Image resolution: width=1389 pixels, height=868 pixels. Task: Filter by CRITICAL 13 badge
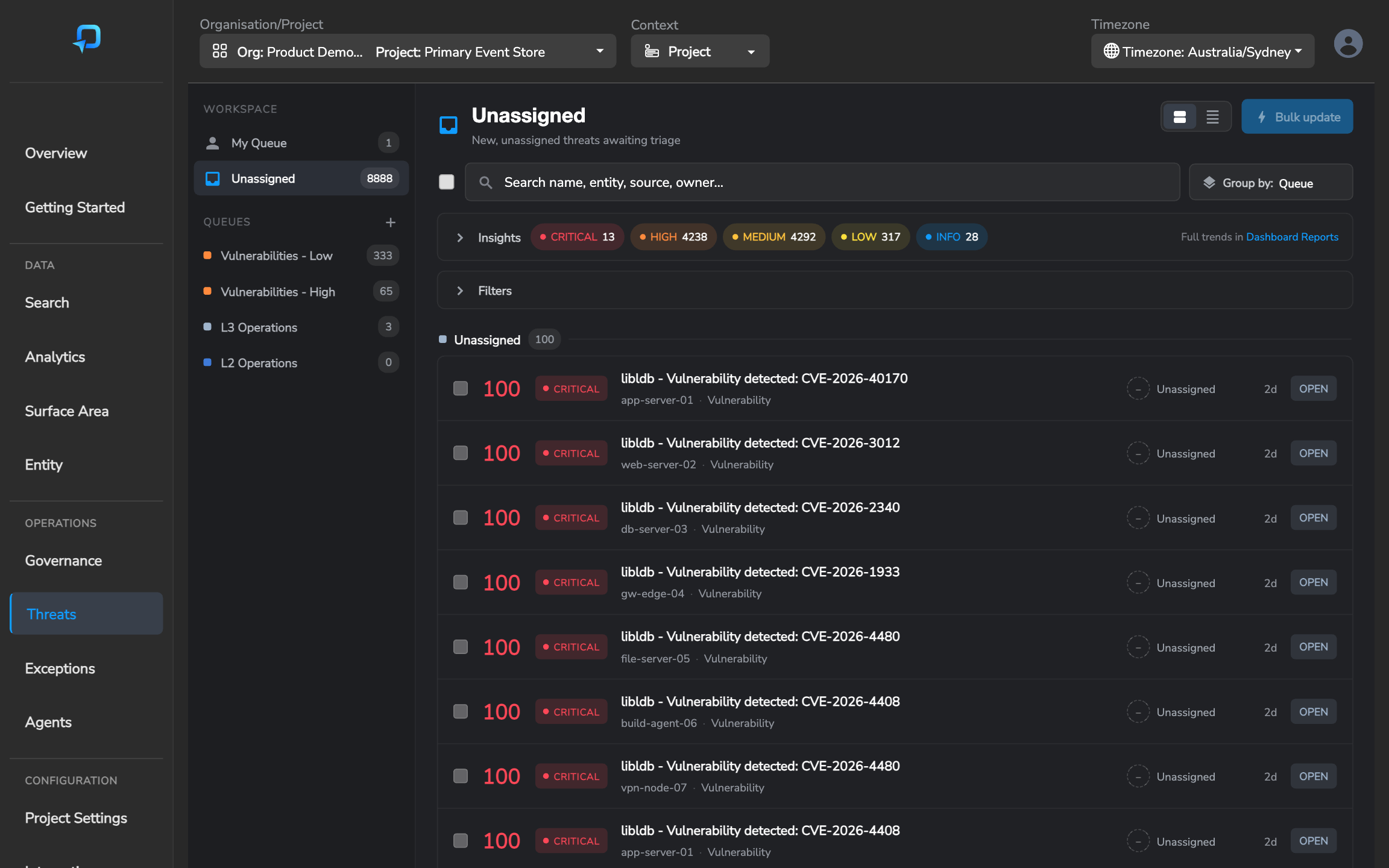tap(577, 237)
